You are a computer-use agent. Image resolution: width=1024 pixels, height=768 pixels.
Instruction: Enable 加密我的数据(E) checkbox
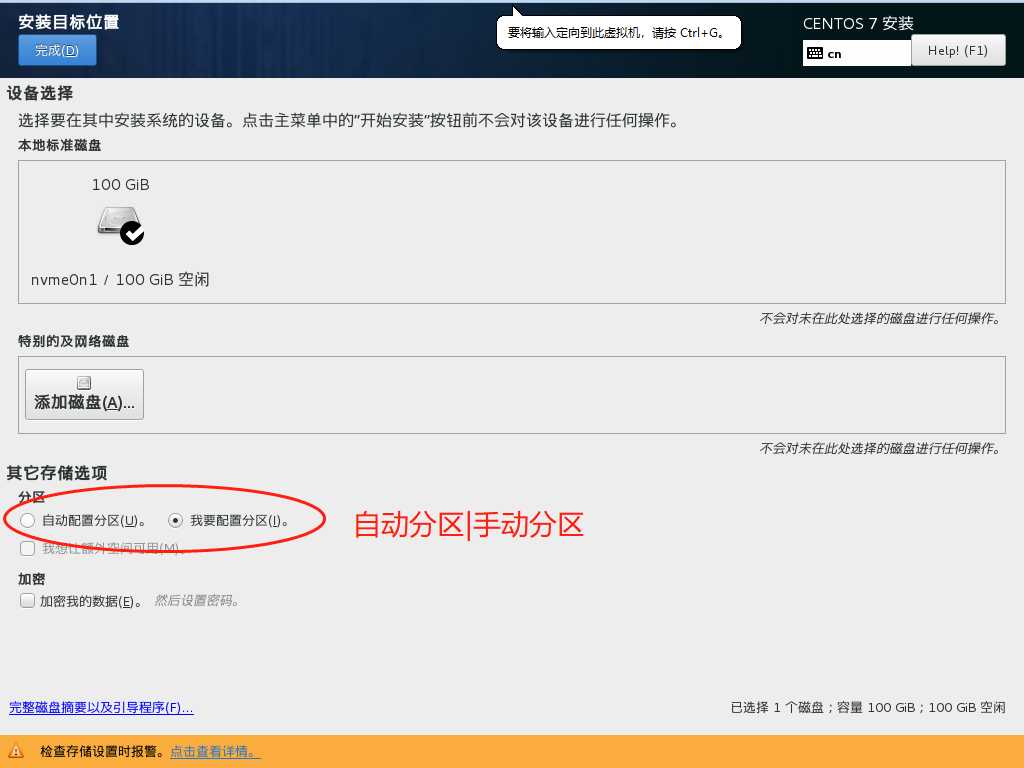click(x=27, y=601)
